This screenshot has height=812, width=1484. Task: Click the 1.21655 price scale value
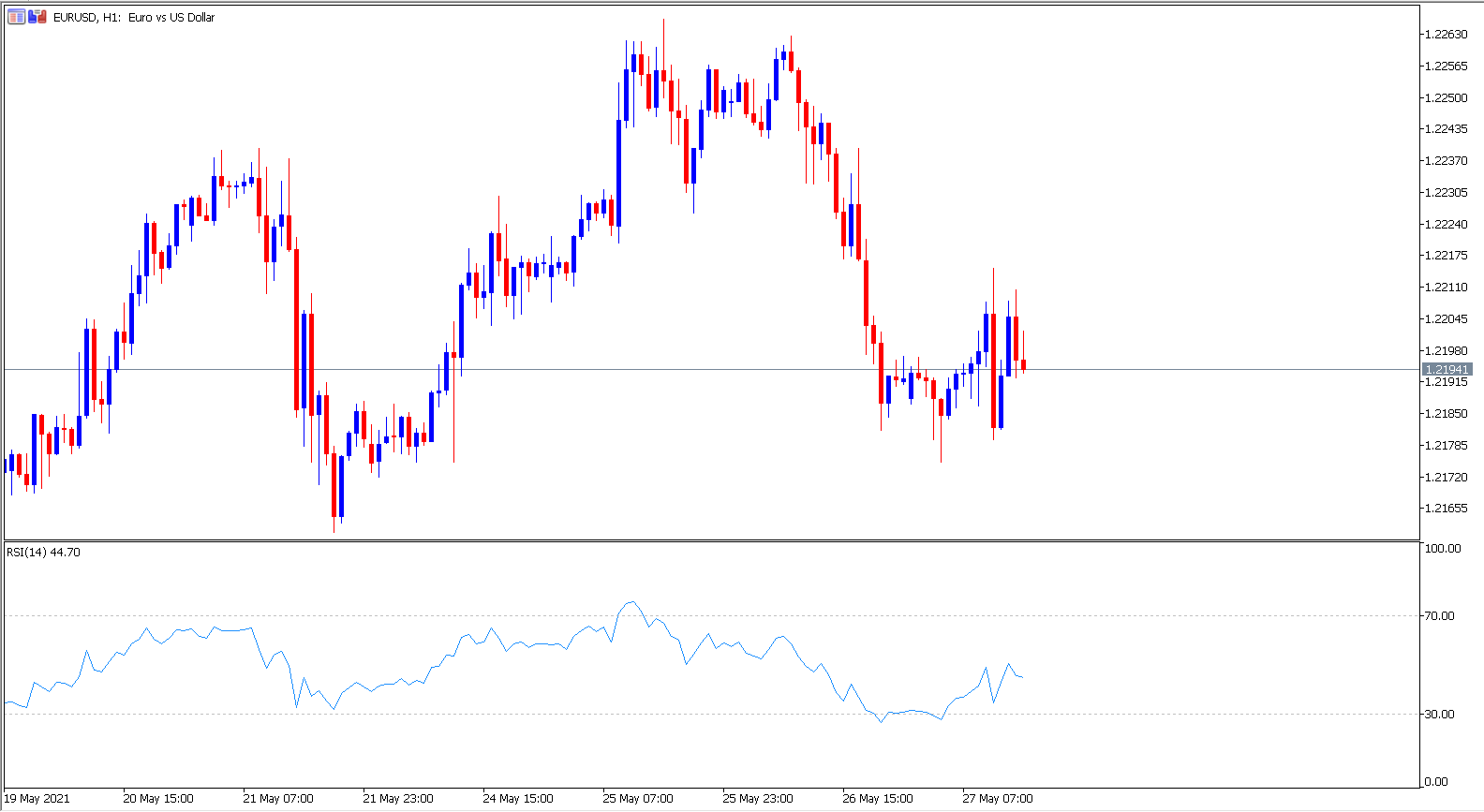pos(1446,509)
